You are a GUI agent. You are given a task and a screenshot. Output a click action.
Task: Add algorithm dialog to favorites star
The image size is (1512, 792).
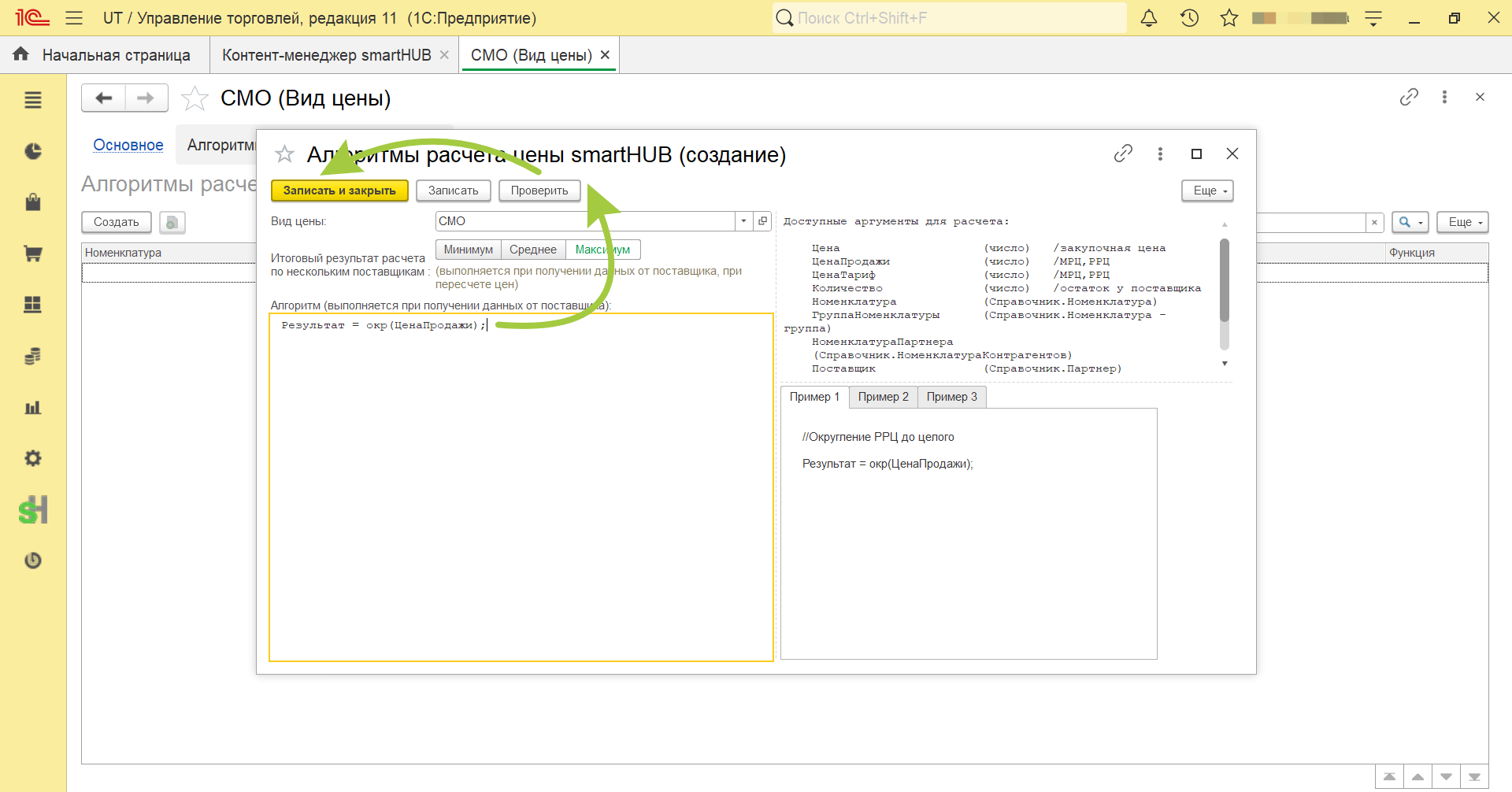click(284, 154)
